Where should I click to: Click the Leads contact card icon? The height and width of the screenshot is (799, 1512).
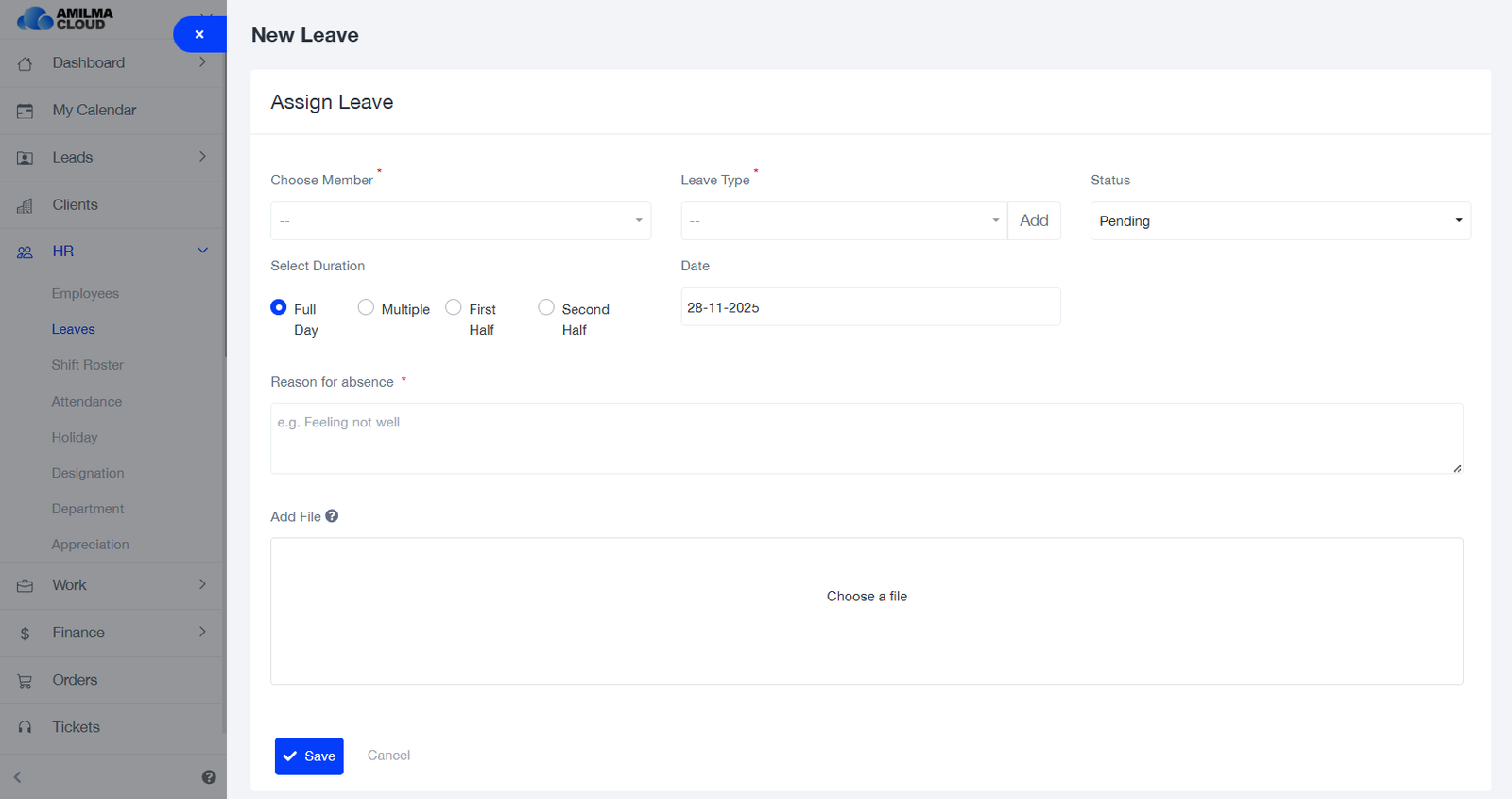pyautogui.click(x=25, y=158)
